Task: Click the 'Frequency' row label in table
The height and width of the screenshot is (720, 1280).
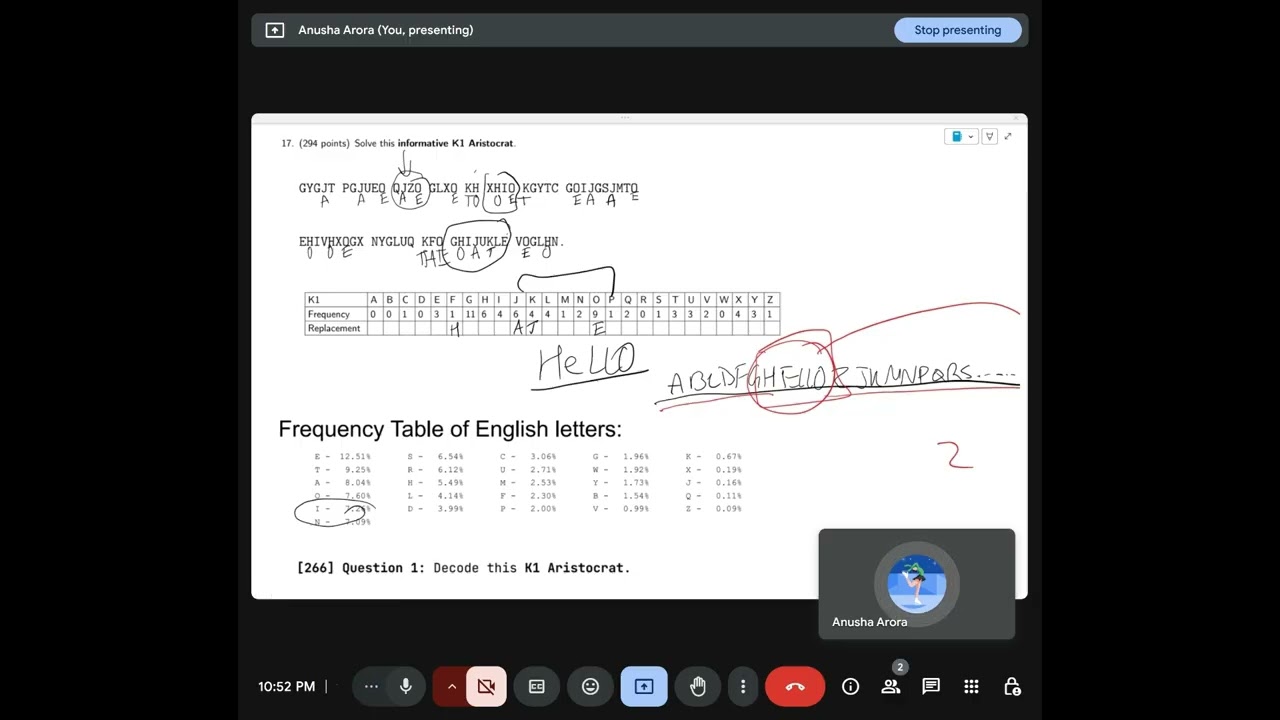Action: pos(329,314)
